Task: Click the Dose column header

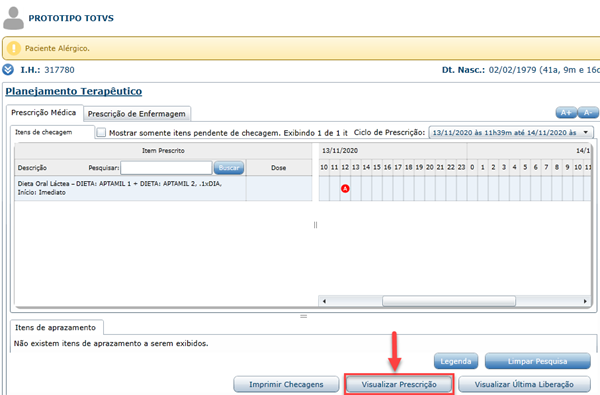Action: pyautogui.click(x=279, y=168)
